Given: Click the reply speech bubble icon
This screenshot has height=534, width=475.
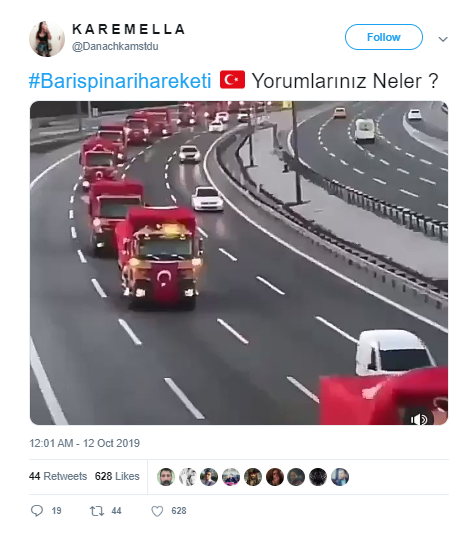Looking at the screenshot, I should click(x=37, y=511).
